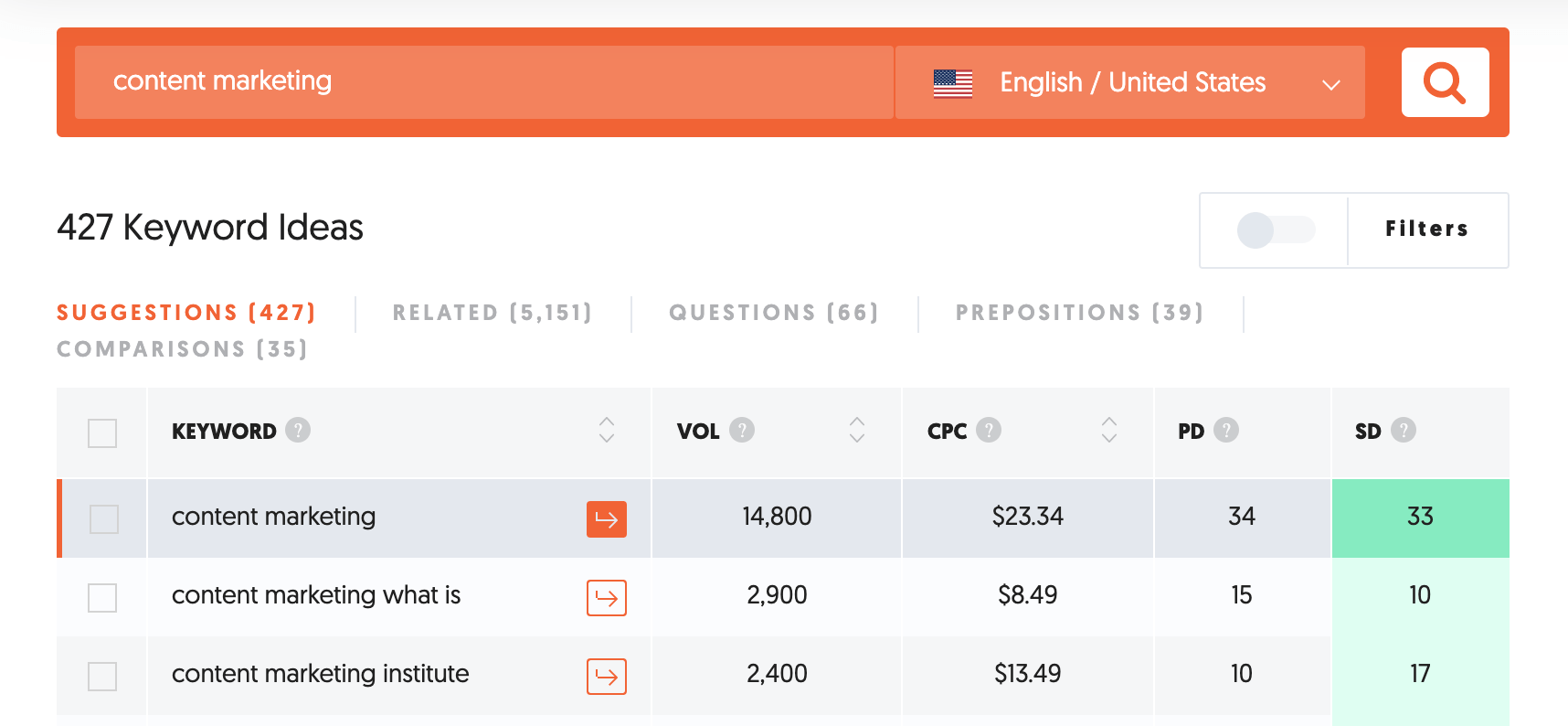
Task: Click the orange magnifier search button
Action: pyautogui.click(x=1445, y=82)
